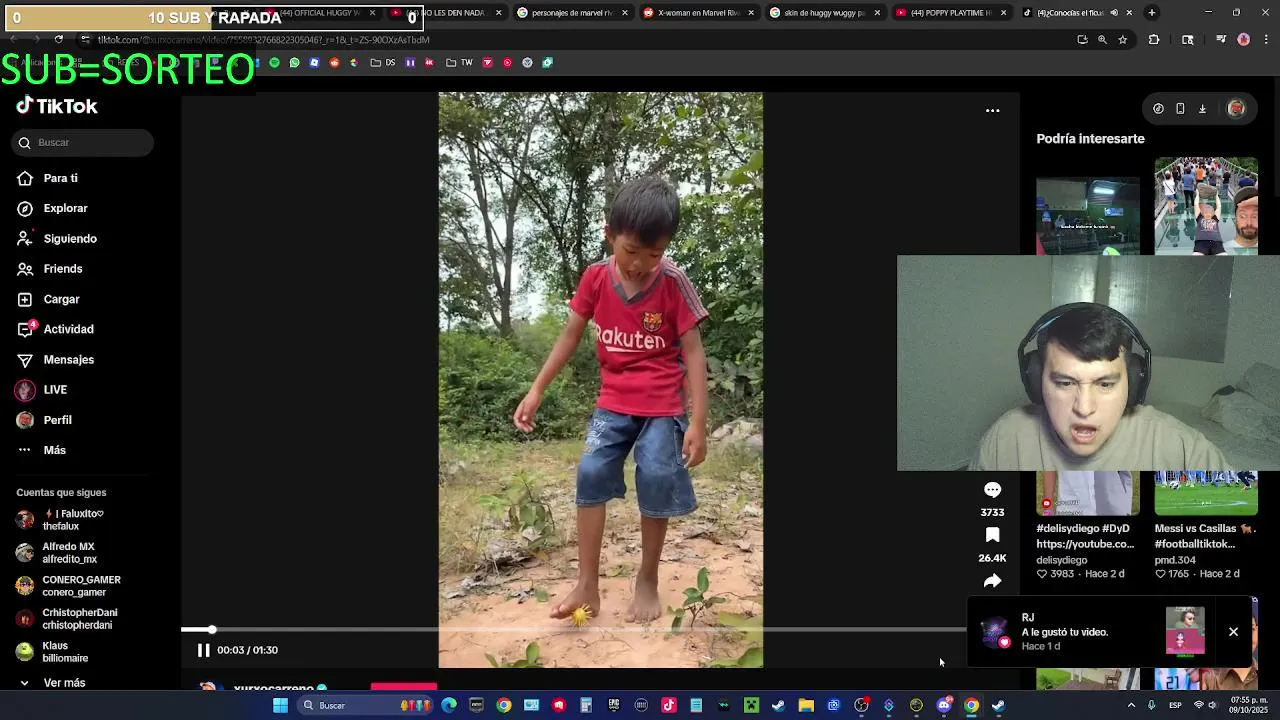1280x720 pixels.
Task: Go to the Para ti feed
Action: [60, 178]
